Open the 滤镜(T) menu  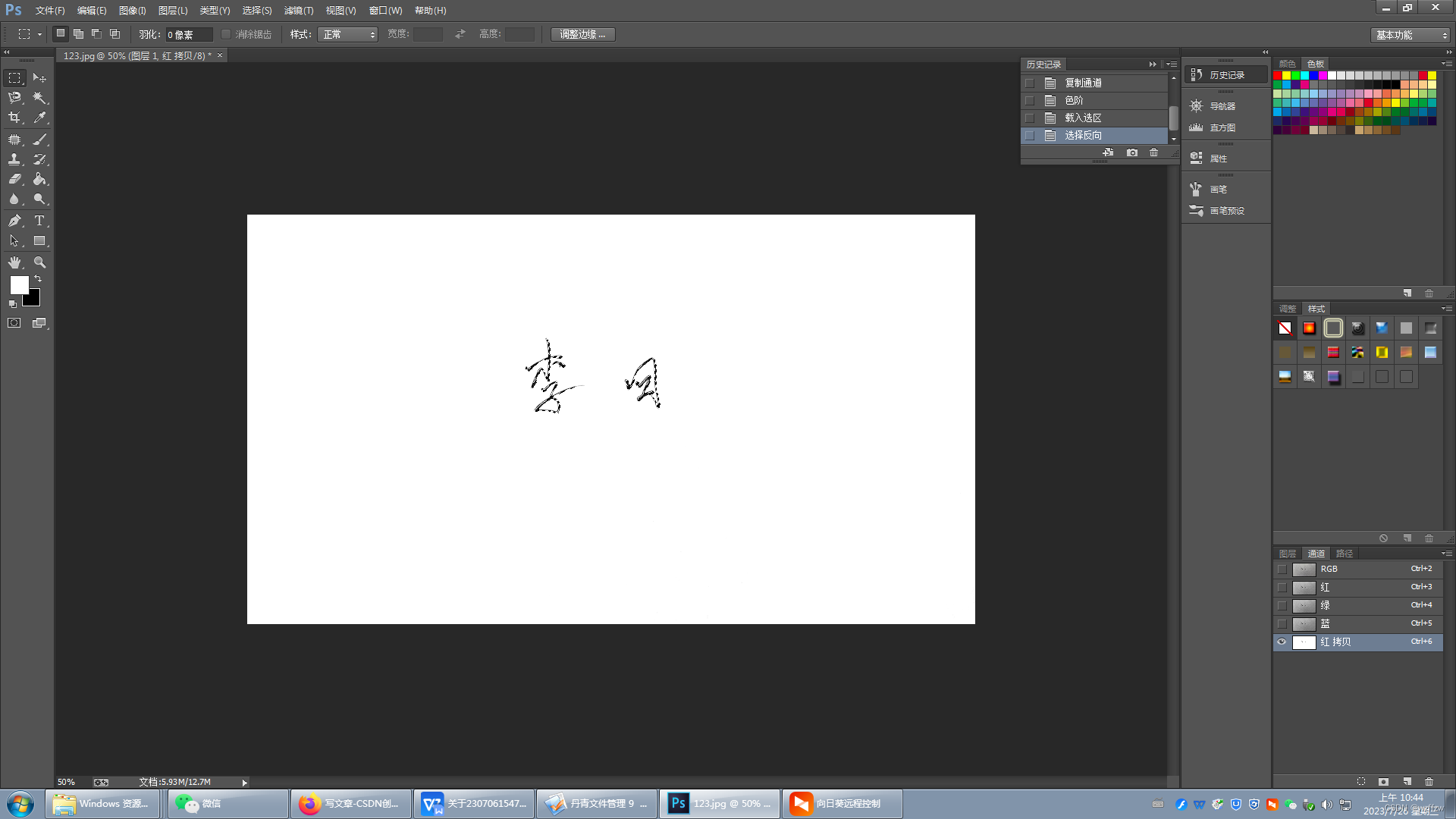298,11
